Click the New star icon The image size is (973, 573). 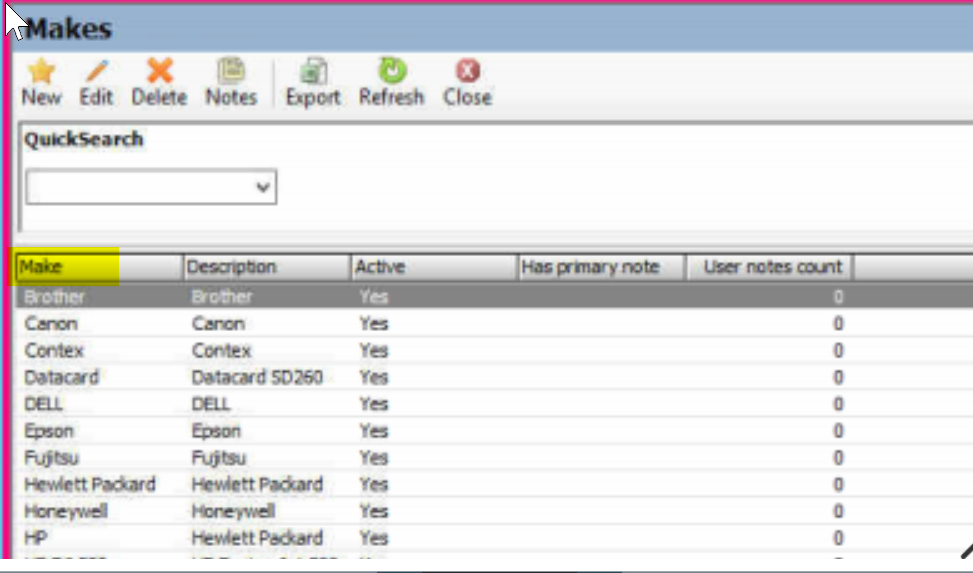(42, 71)
